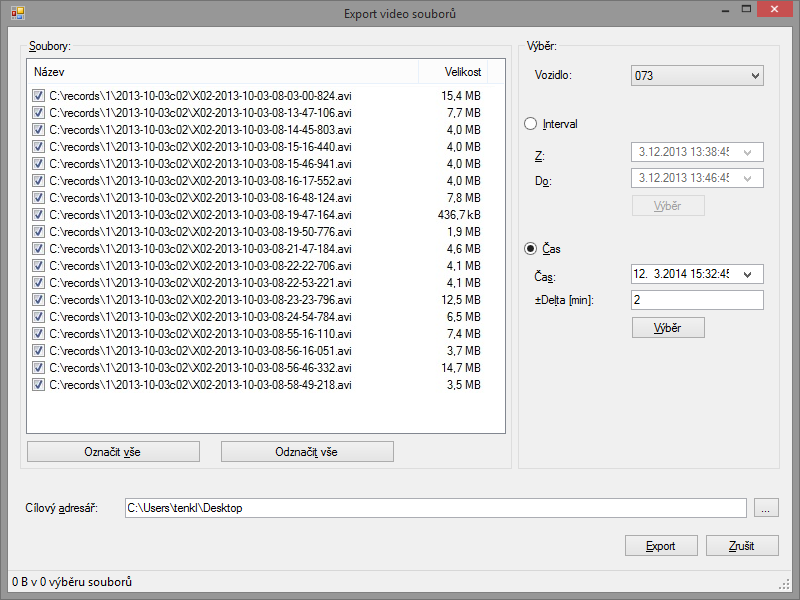800x600 pixels.
Task: Toggle checkbox for file 08-14-45-803.avi
Action: click(x=38, y=130)
